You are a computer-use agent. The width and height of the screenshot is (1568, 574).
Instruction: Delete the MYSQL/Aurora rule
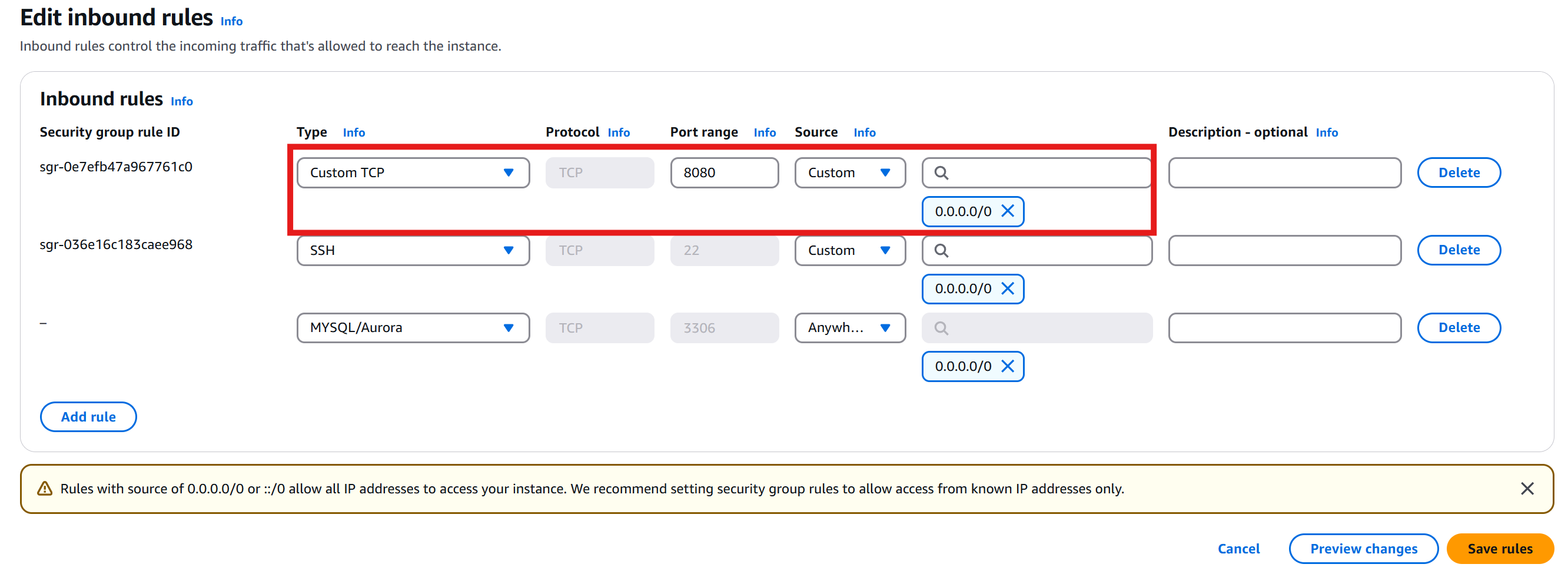point(1459,328)
